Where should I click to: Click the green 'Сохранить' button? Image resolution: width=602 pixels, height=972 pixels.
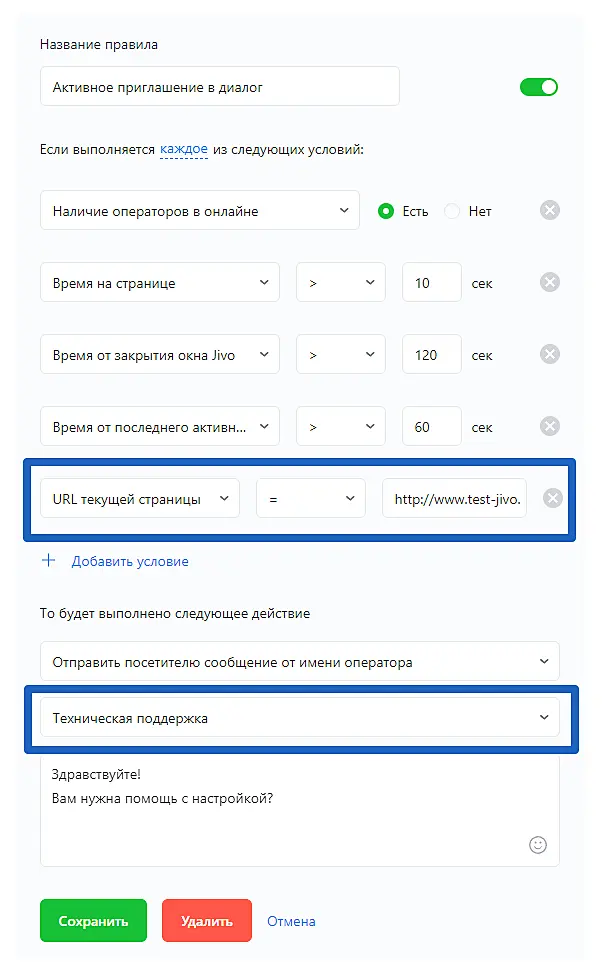93,921
